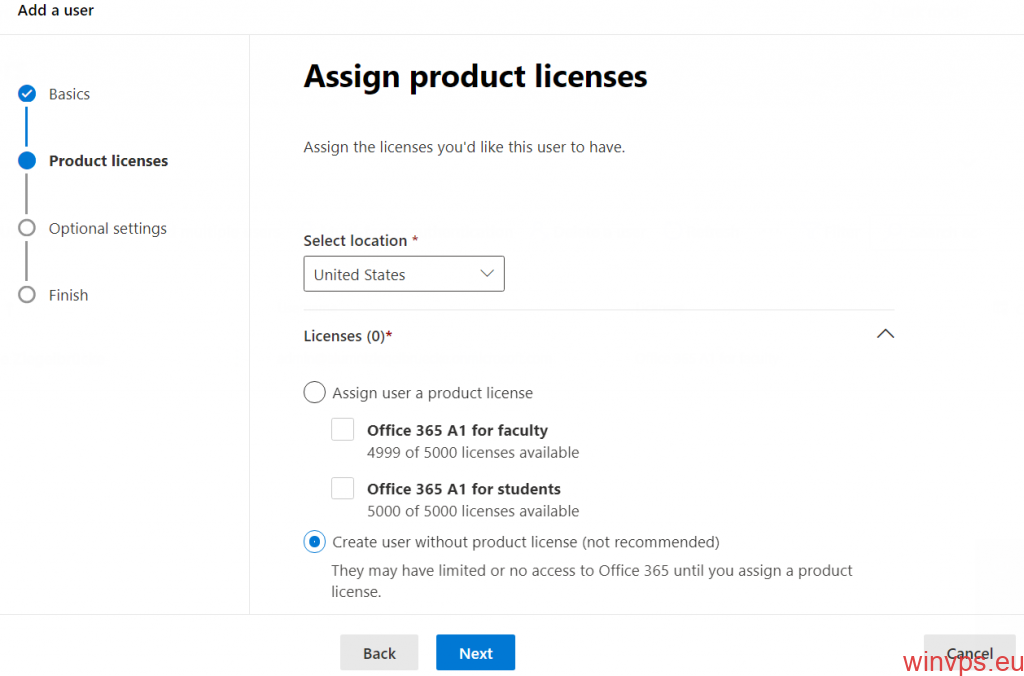Jump to the Finish step label

(x=68, y=295)
